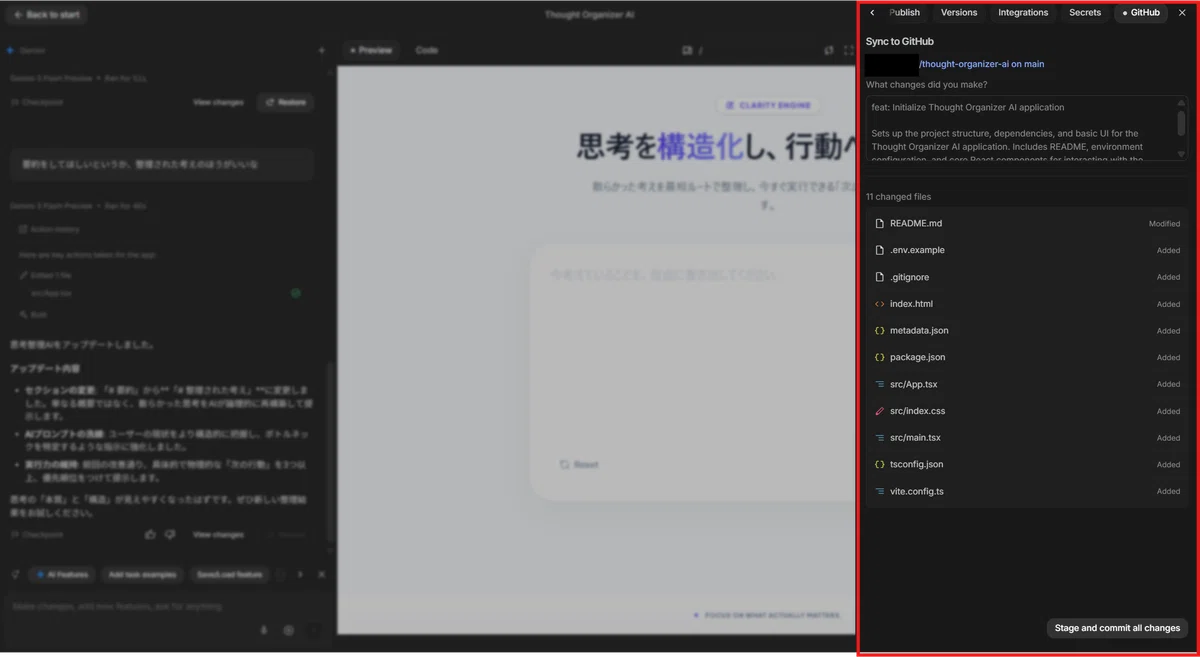Choose the AI Features suggestion chip
This screenshot has width=1200, height=657.
(x=62, y=575)
